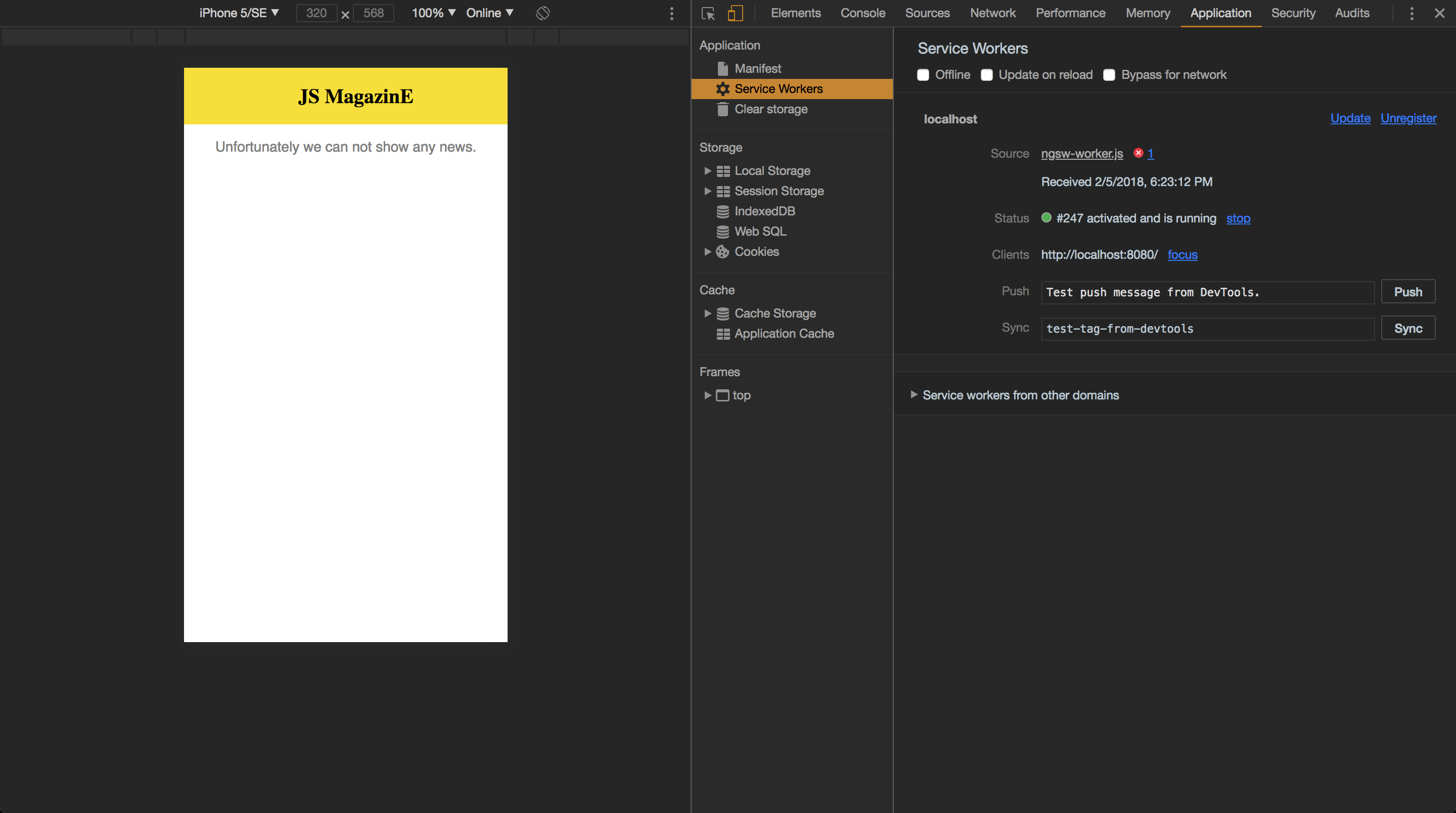
Task: Select the IndexedDB database icon
Action: click(722, 211)
